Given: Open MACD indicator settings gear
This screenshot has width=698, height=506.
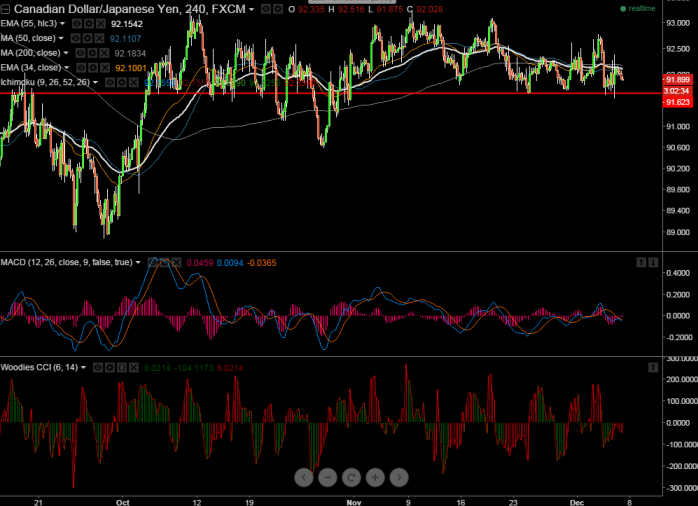Looking at the screenshot, I should 164,263.
